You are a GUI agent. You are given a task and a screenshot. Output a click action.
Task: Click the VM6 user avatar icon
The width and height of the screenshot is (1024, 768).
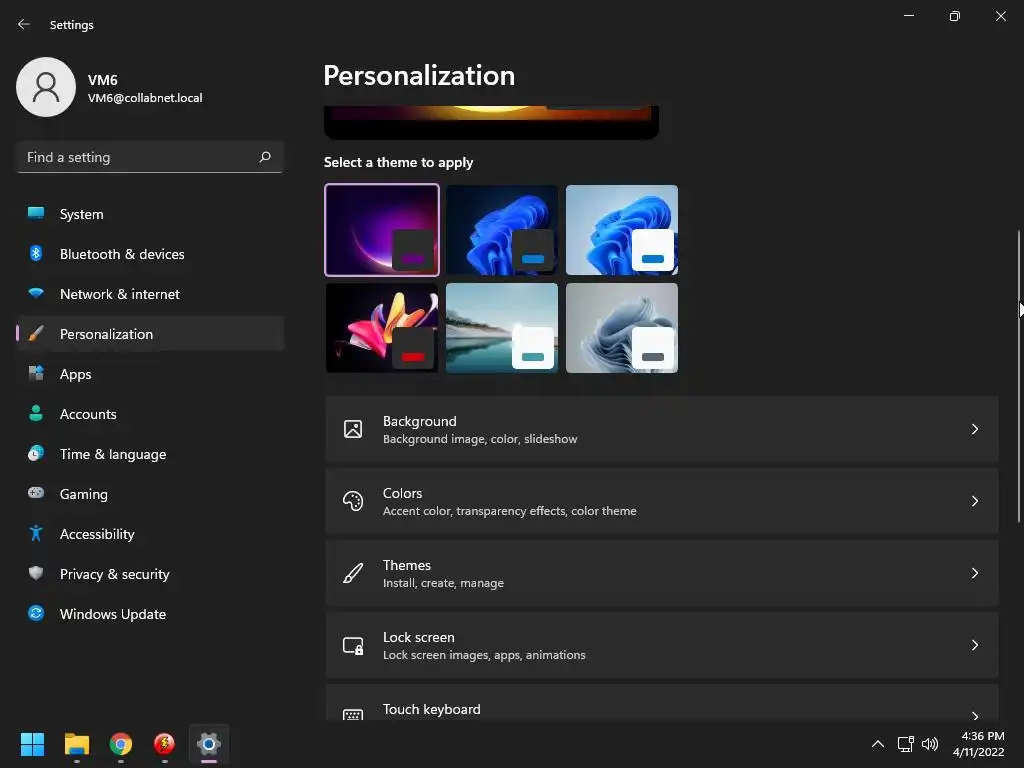[46, 87]
